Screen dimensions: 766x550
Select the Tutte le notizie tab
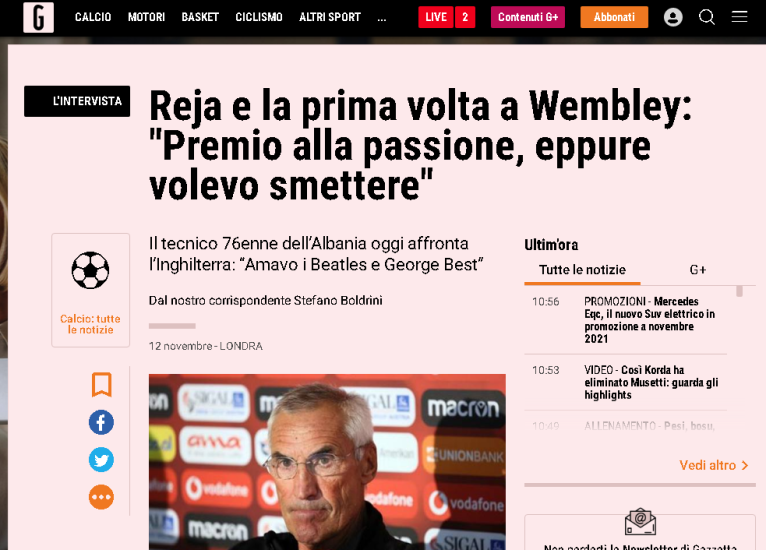click(x=582, y=270)
